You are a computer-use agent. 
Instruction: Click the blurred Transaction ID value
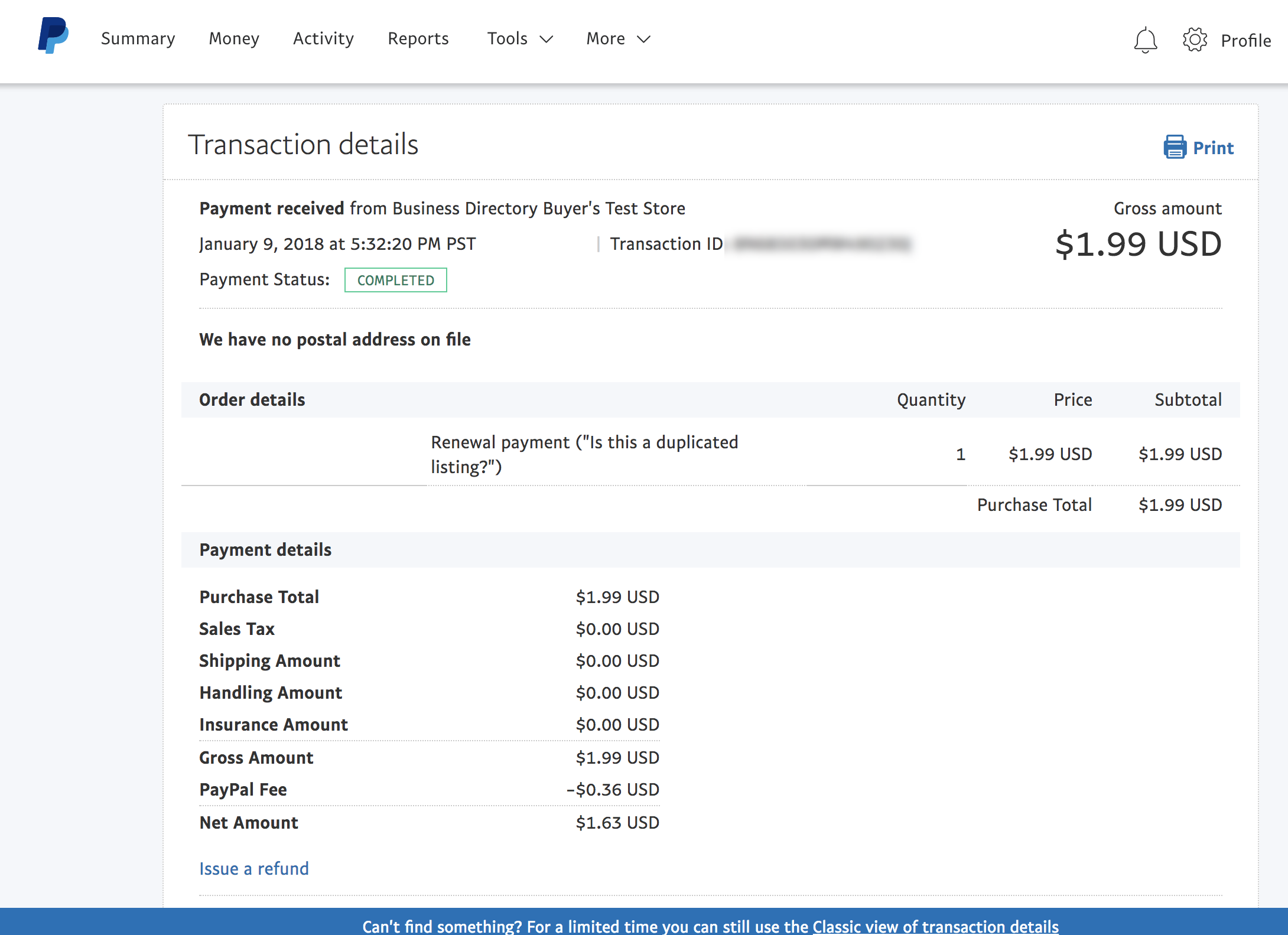821,243
